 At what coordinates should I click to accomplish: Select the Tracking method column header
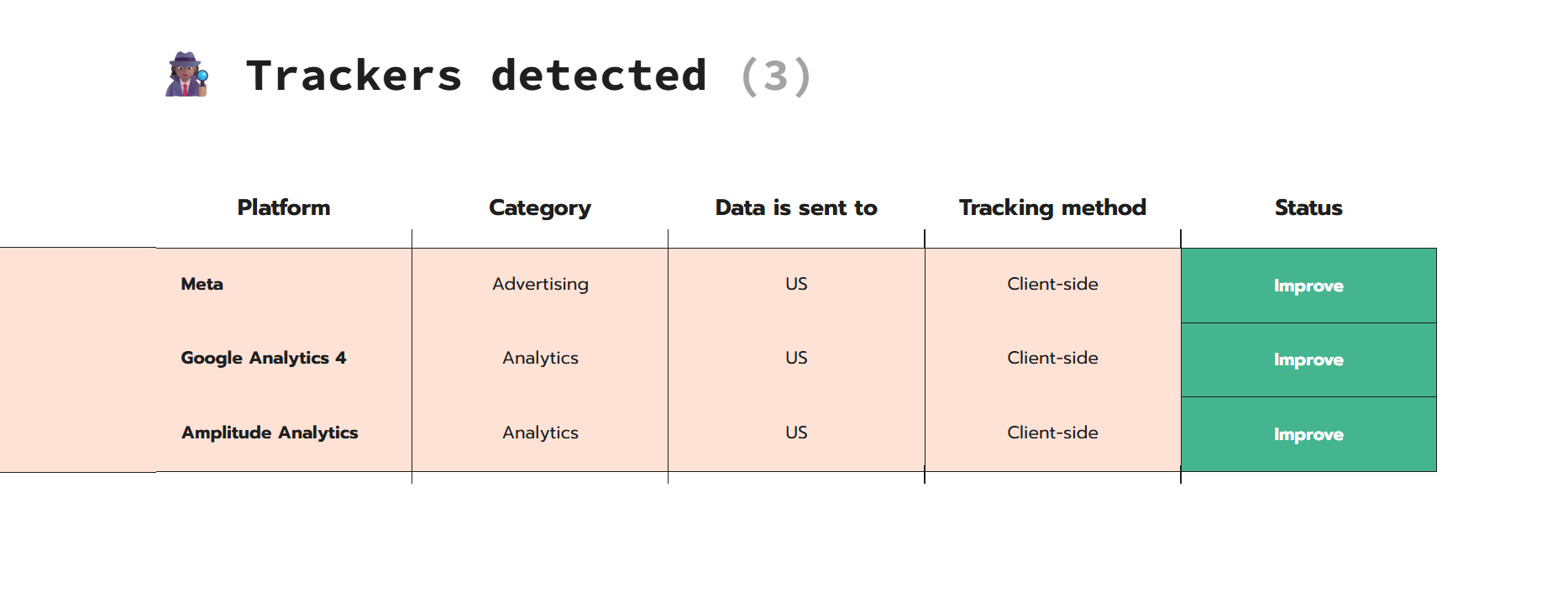(1052, 207)
